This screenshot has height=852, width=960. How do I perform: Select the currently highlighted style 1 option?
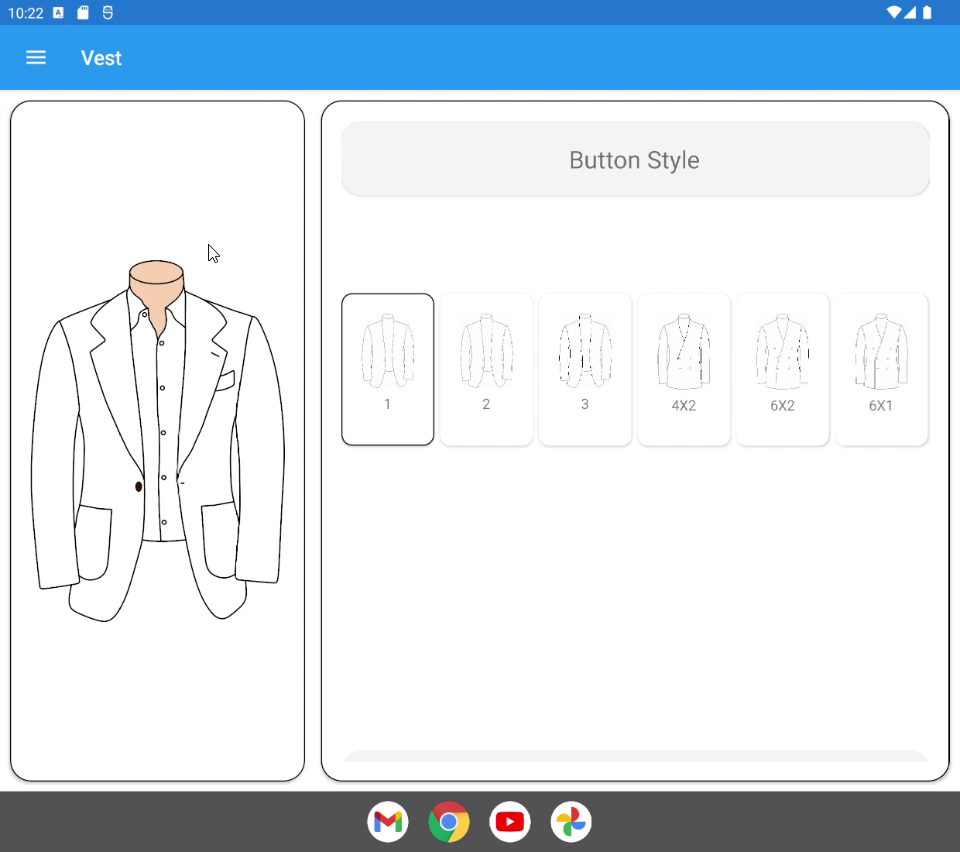[x=387, y=368]
